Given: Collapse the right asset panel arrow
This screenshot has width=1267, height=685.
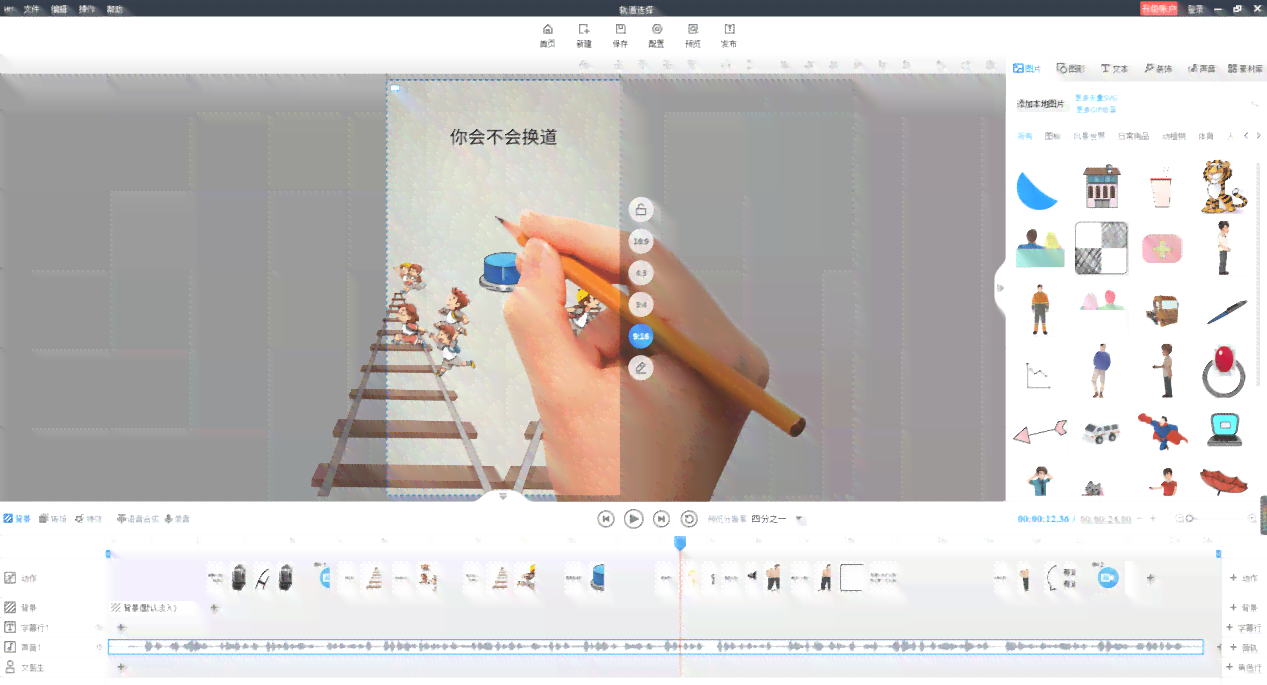Looking at the screenshot, I should (x=1000, y=287).
